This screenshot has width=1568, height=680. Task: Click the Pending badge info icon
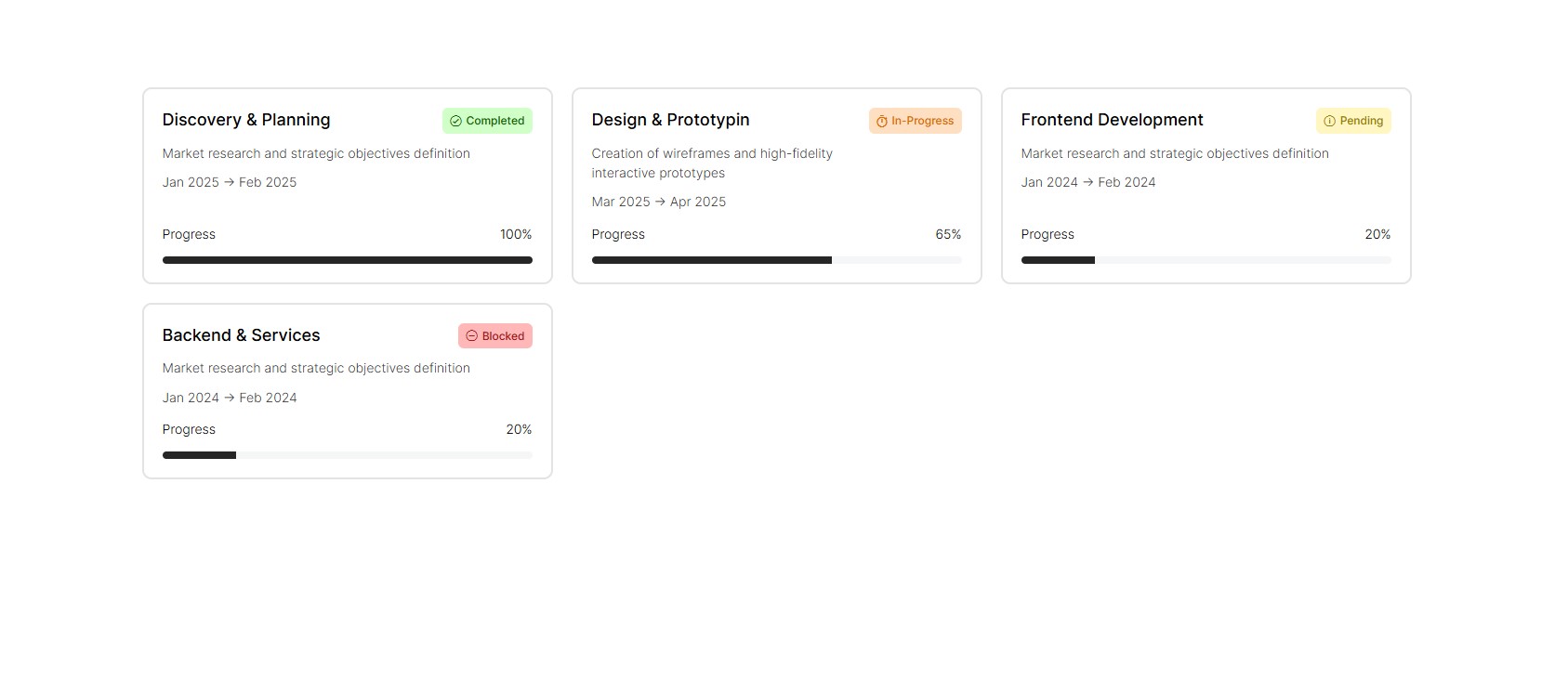coord(1329,121)
